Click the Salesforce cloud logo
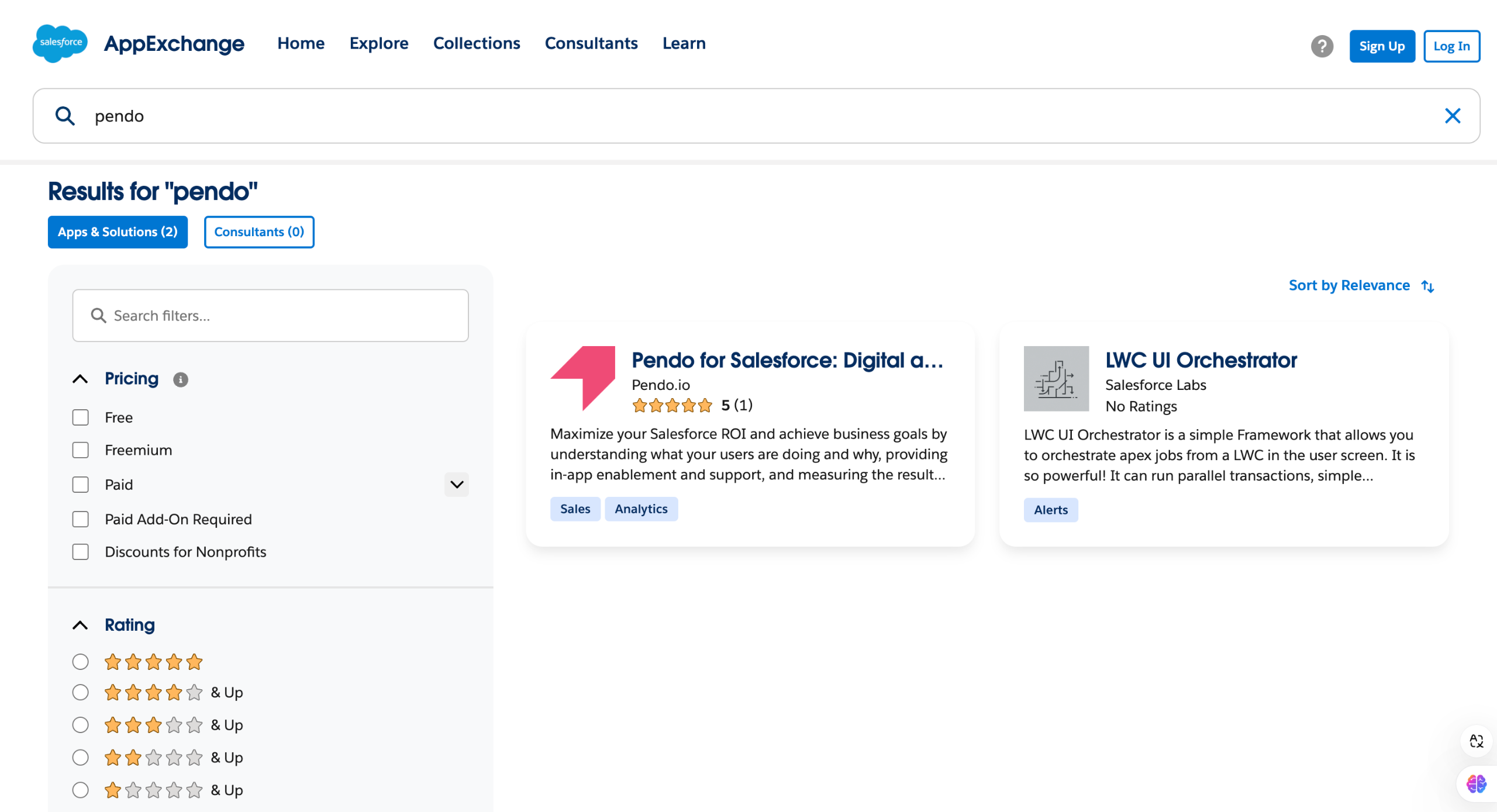Image resolution: width=1497 pixels, height=812 pixels. [60, 43]
